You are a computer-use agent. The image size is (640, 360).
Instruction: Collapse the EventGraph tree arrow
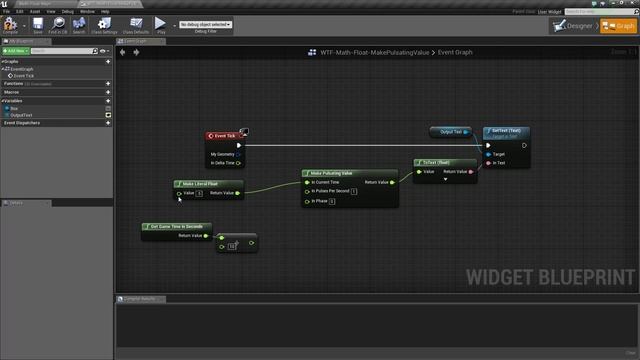(2, 69)
